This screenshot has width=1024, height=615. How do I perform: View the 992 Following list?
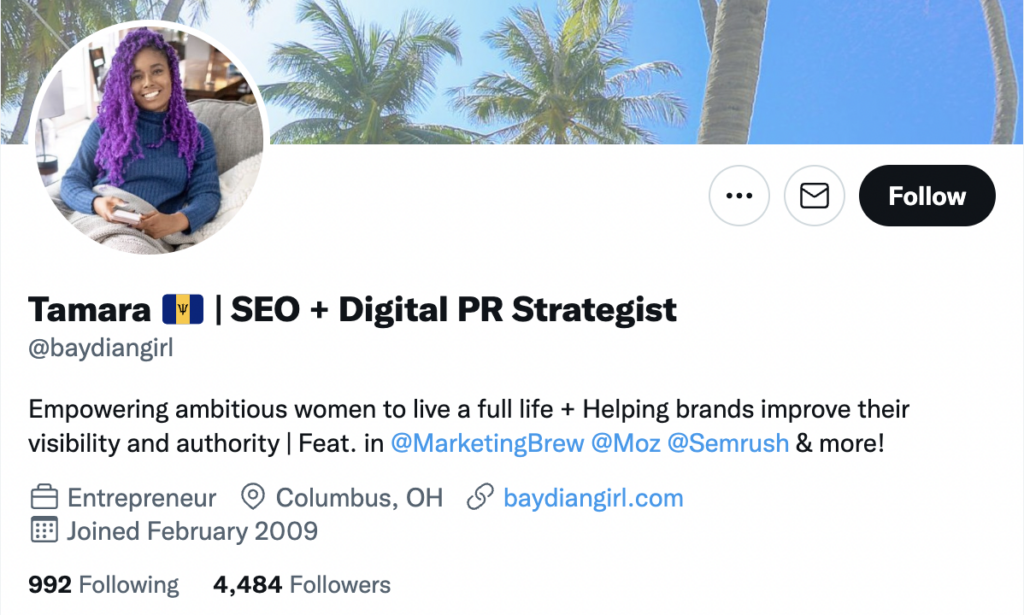tap(103, 585)
